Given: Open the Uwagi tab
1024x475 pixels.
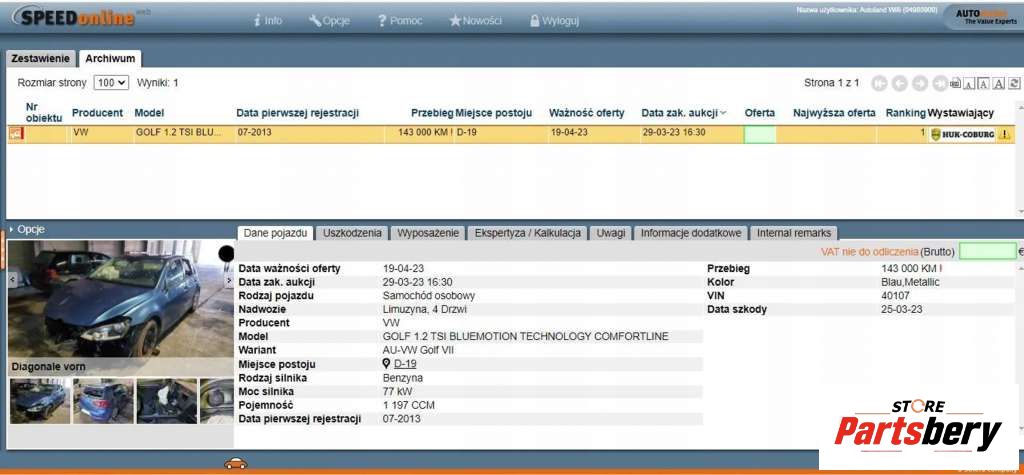Looking at the screenshot, I should click(611, 233).
